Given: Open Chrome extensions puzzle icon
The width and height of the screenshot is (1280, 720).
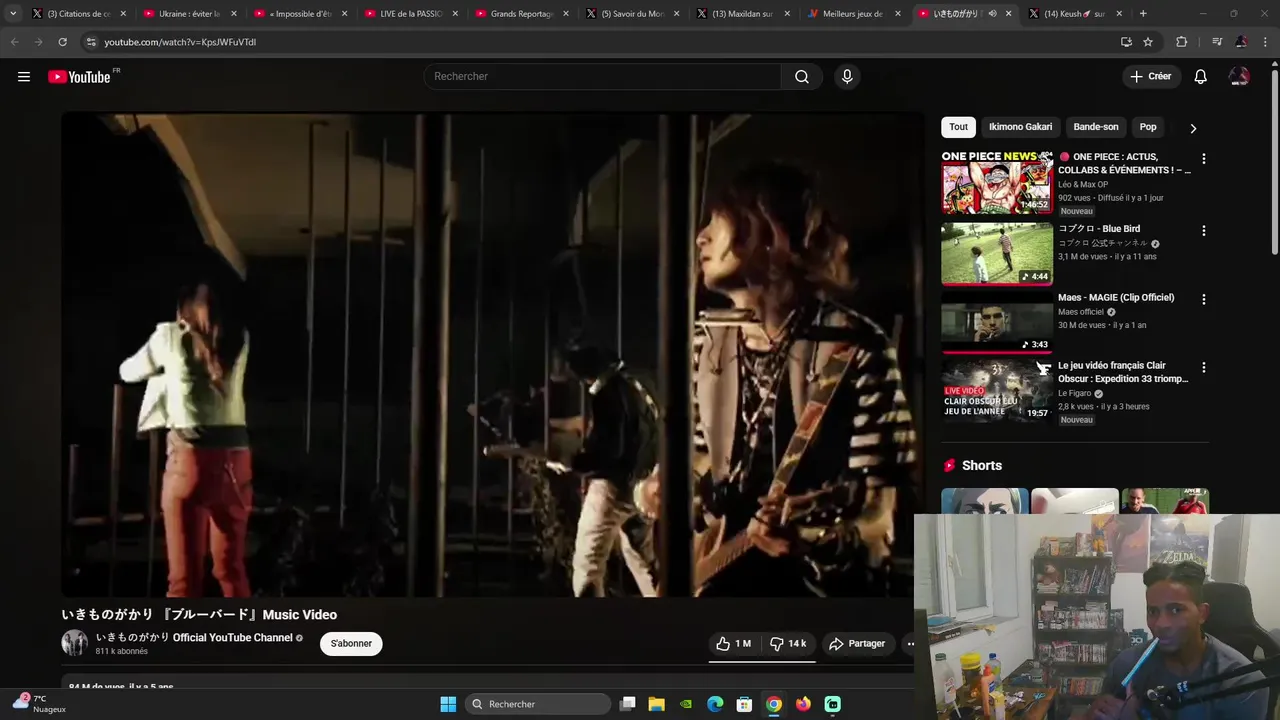Looking at the screenshot, I should (1181, 42).
